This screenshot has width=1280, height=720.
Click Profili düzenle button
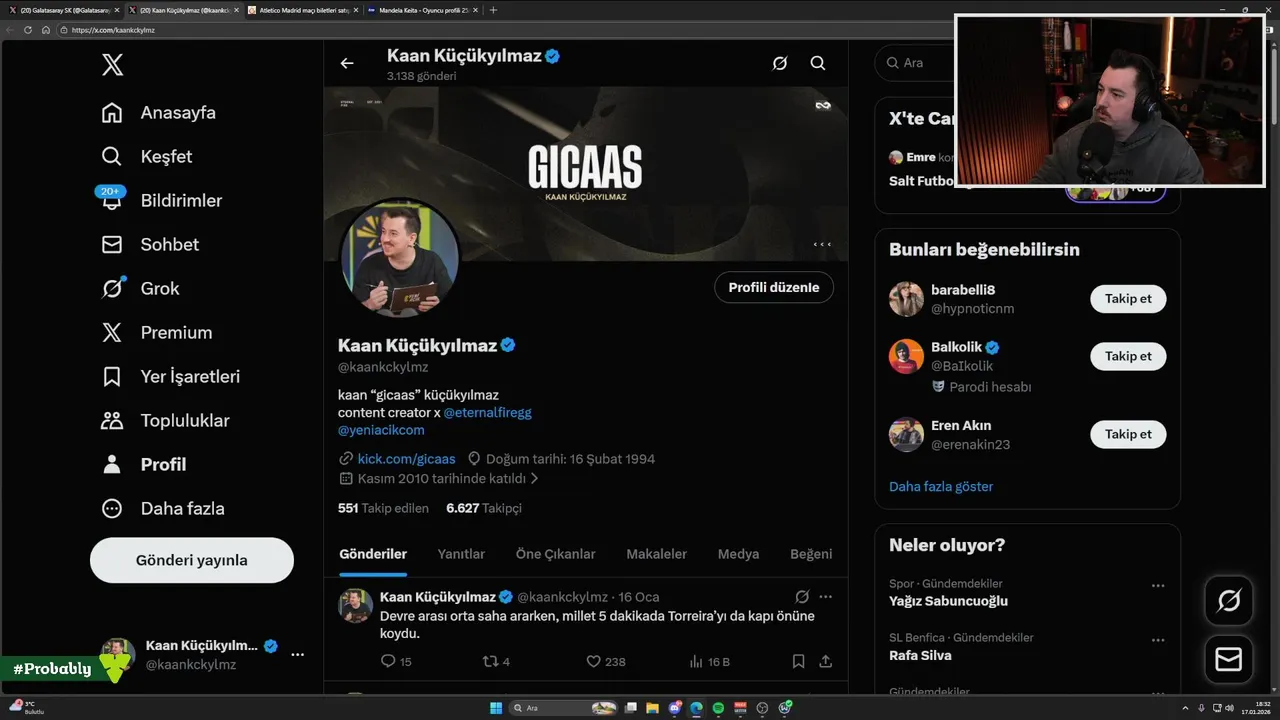click(774, 287)
